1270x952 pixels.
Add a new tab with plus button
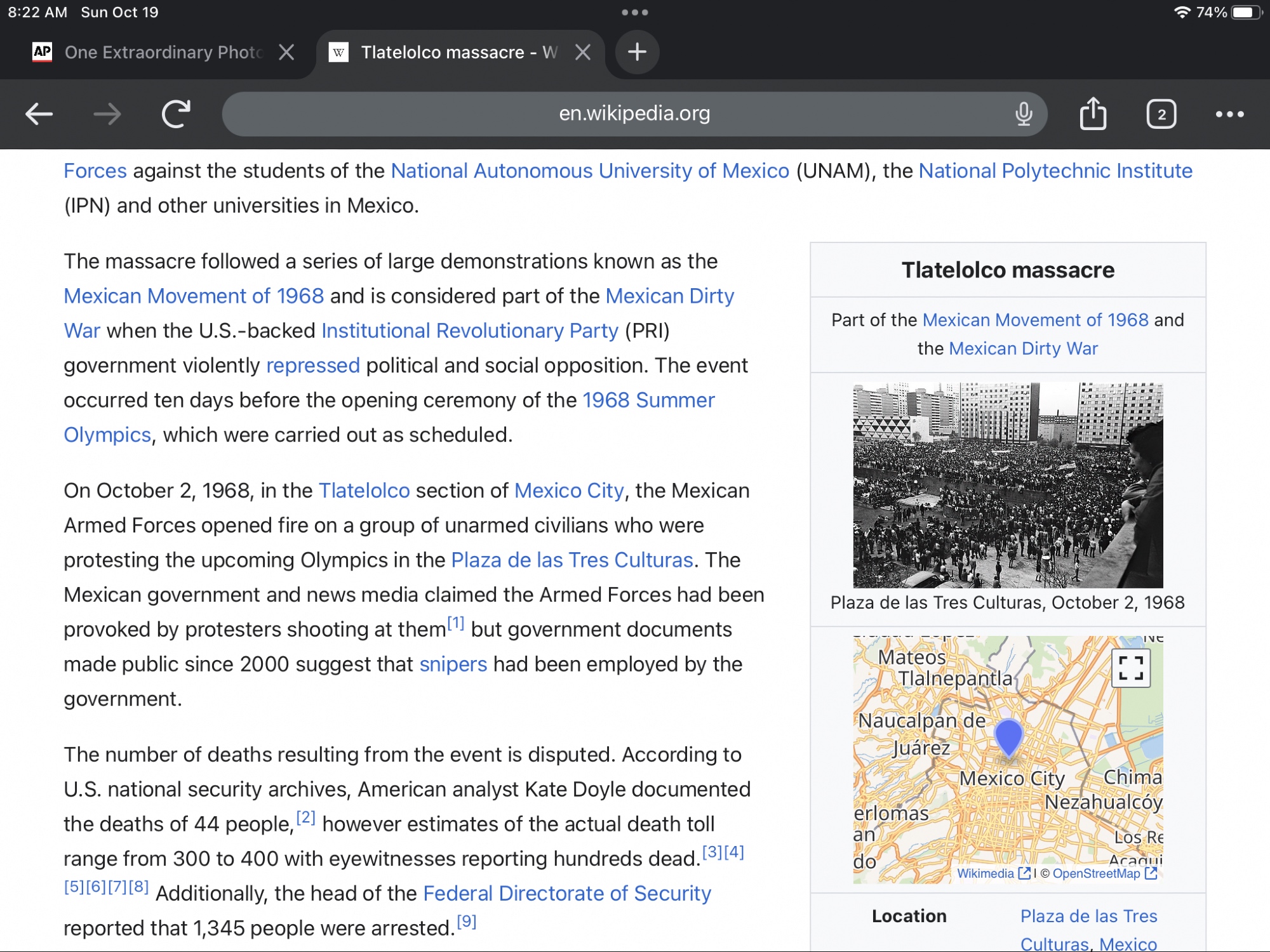637,52
